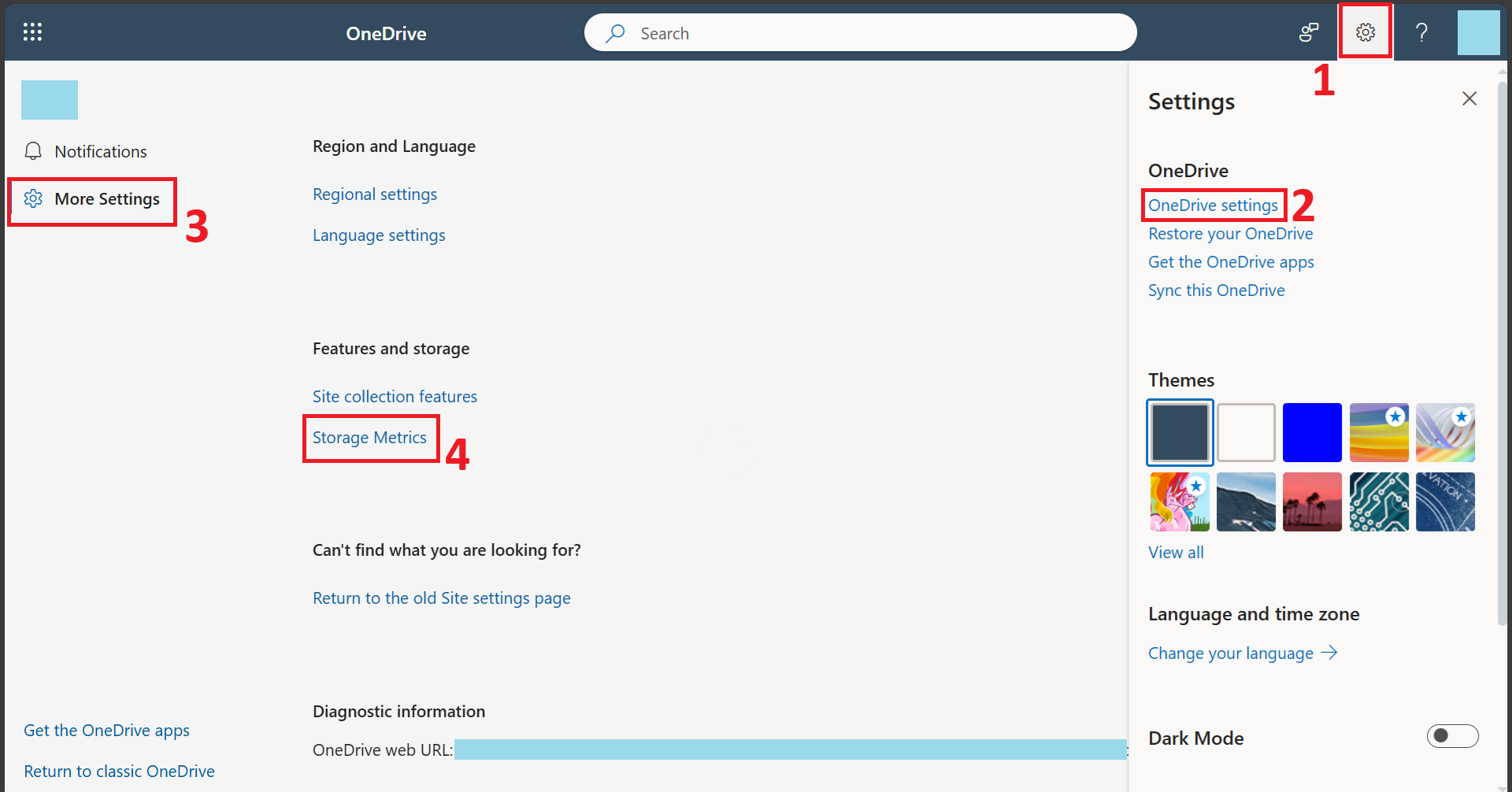Click Restore your OneDrive
The height and width of the screenshot is (792, 1512).
point(1230,234)
